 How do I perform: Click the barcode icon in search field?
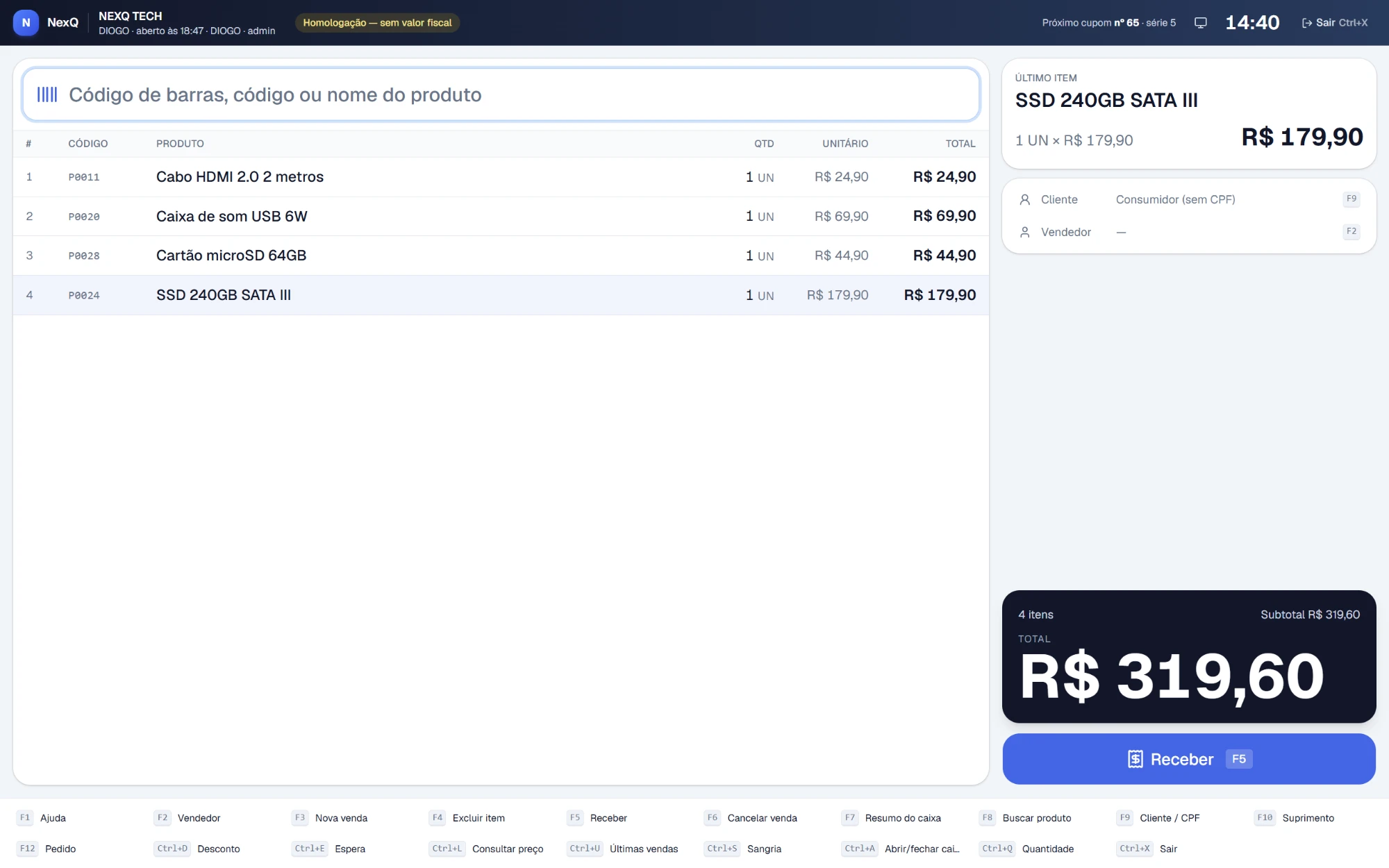pos(47,94)
